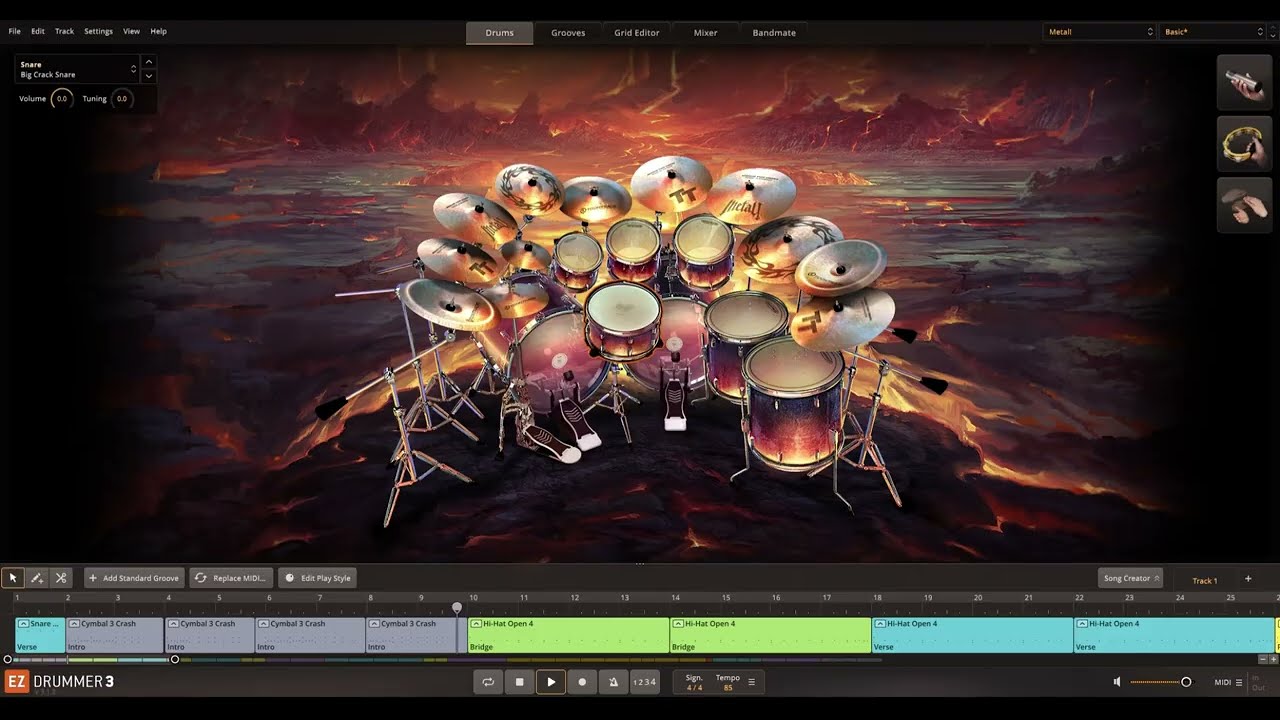This screenshot has height=720, width=1280.
Task: Click the snare Tuning knob
Action: pyautogui.click(x=122, y=99)
